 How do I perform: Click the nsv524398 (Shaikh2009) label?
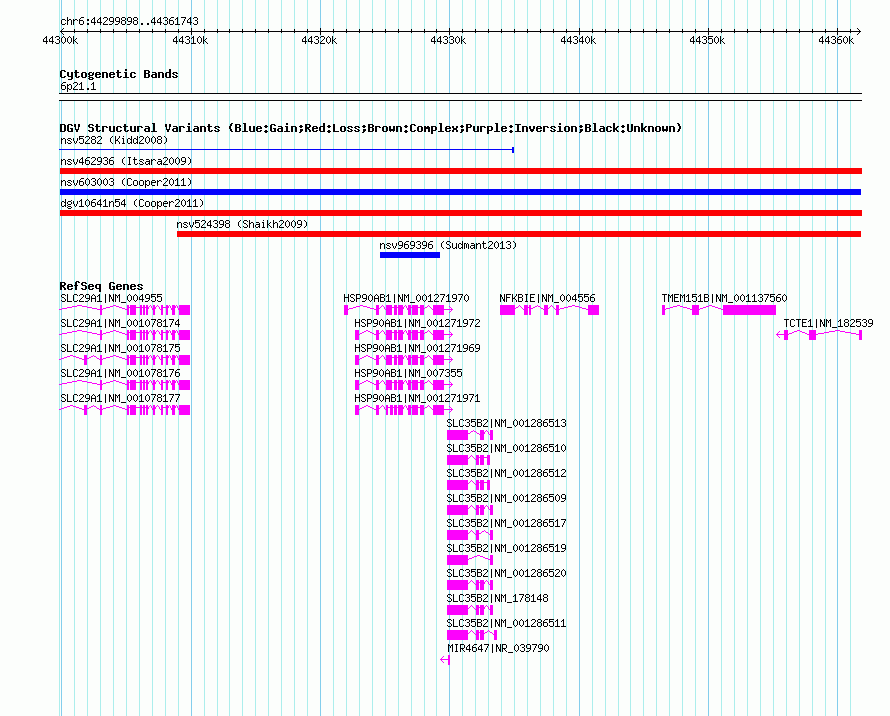click(242, 224)
